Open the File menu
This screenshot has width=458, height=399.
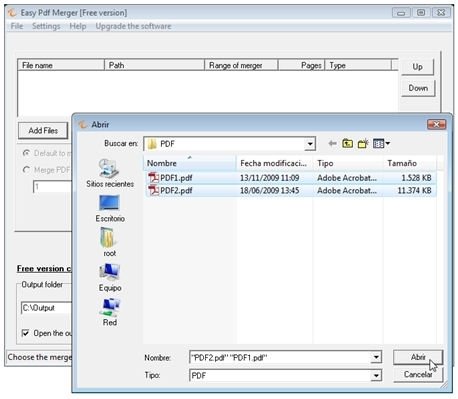coord(17,26)
